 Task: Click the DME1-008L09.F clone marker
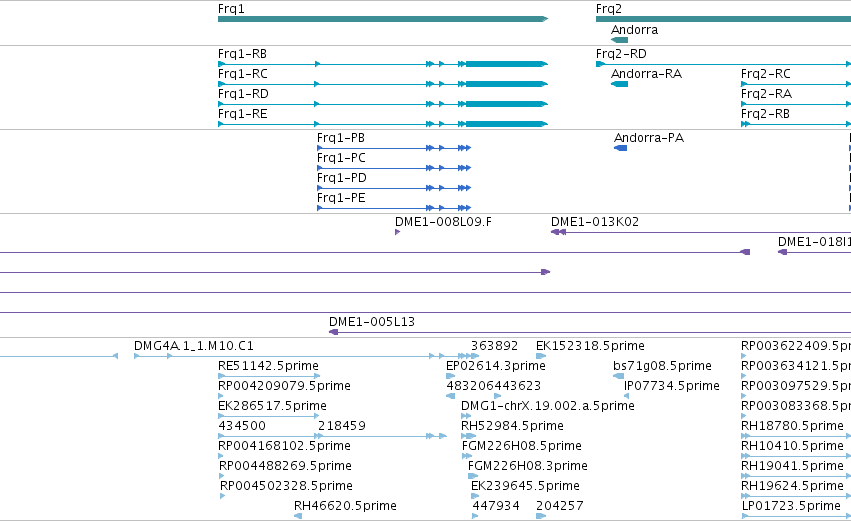click(x=397, y=232)
